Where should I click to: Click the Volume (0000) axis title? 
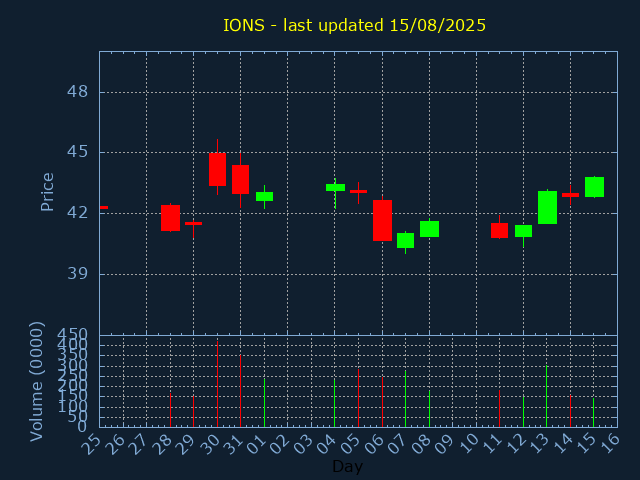pos(36,382)
